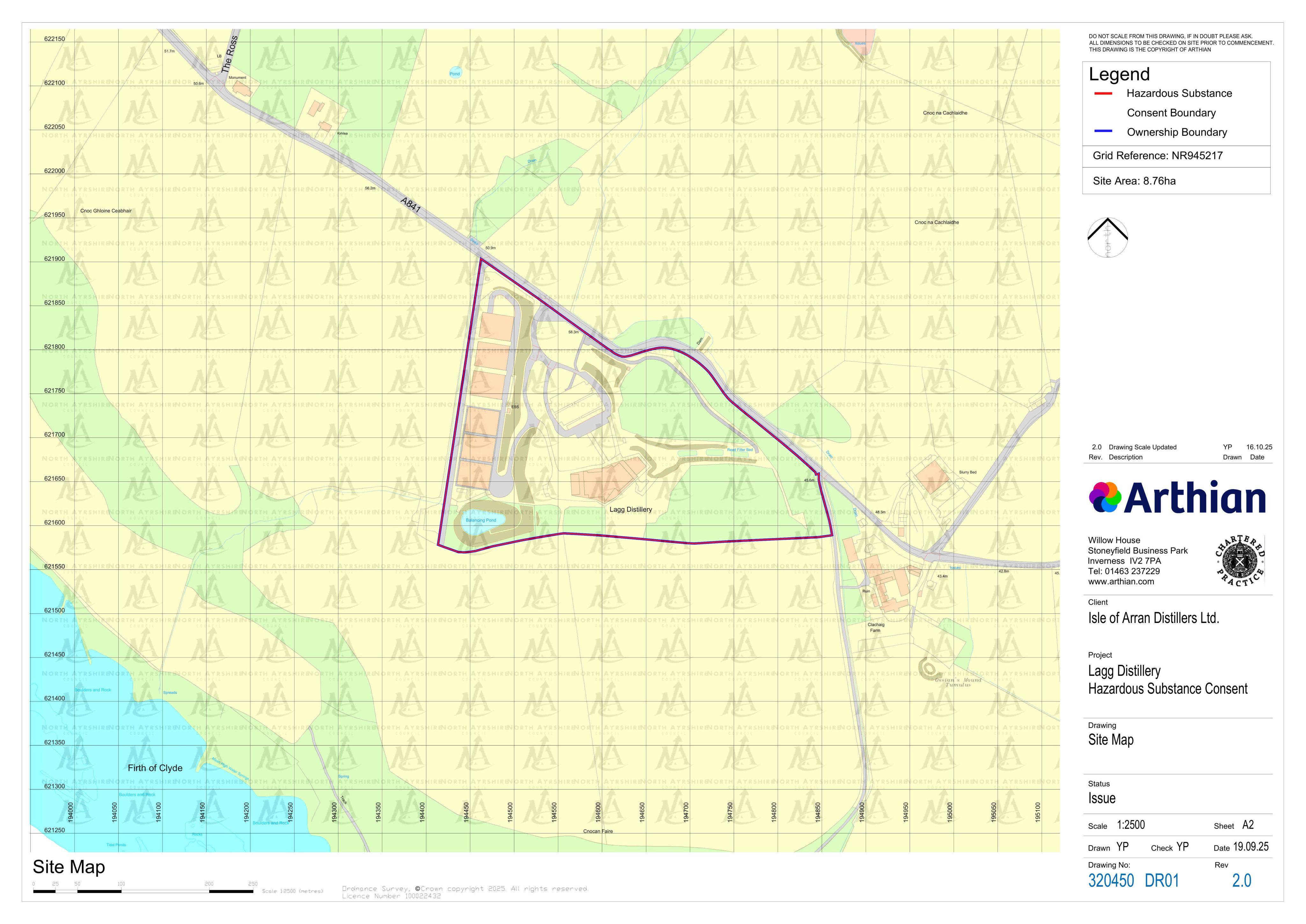Select the Ordnance Survey copyright notice
Screen dimensions: 1306x924
[x=465, y=892]
